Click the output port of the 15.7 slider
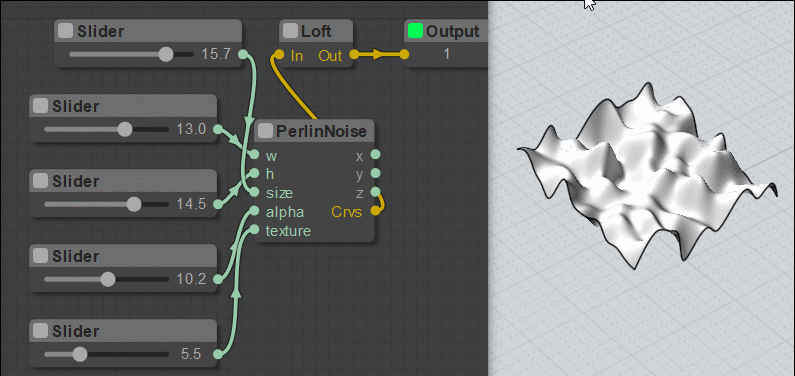795x376 pixels. (243, 54)
